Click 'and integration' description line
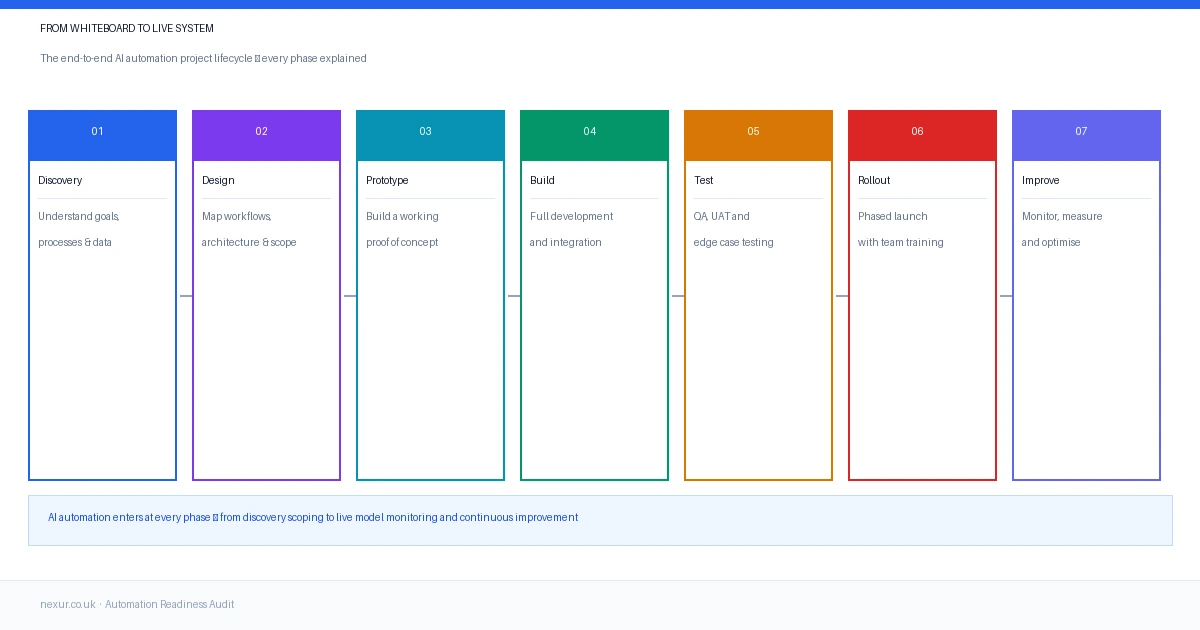The height and width of the screenshot is (630, 1200). 566,243
